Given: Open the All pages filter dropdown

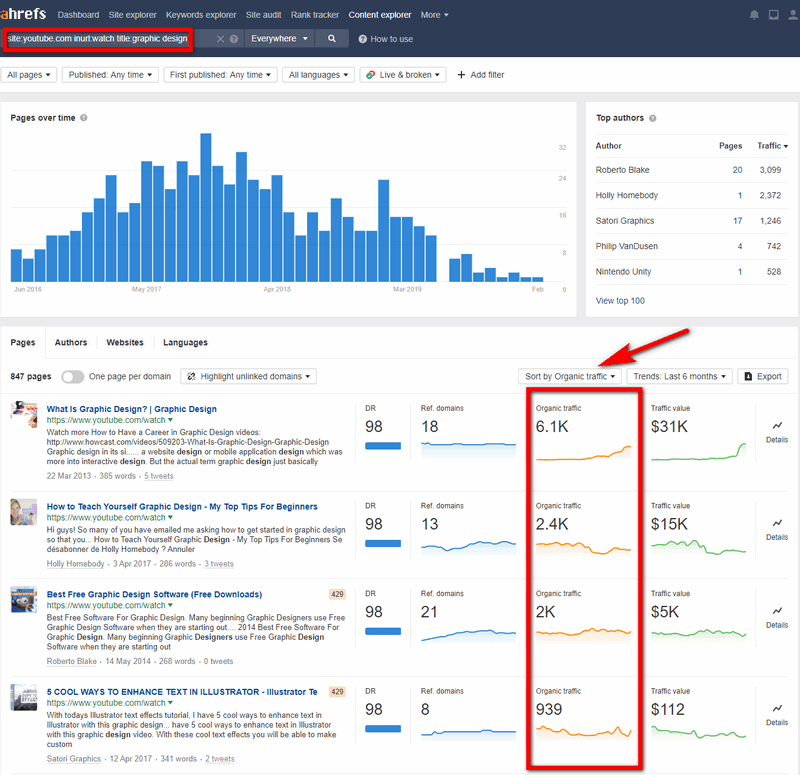Looking at the screenshot, I should 29,75.
